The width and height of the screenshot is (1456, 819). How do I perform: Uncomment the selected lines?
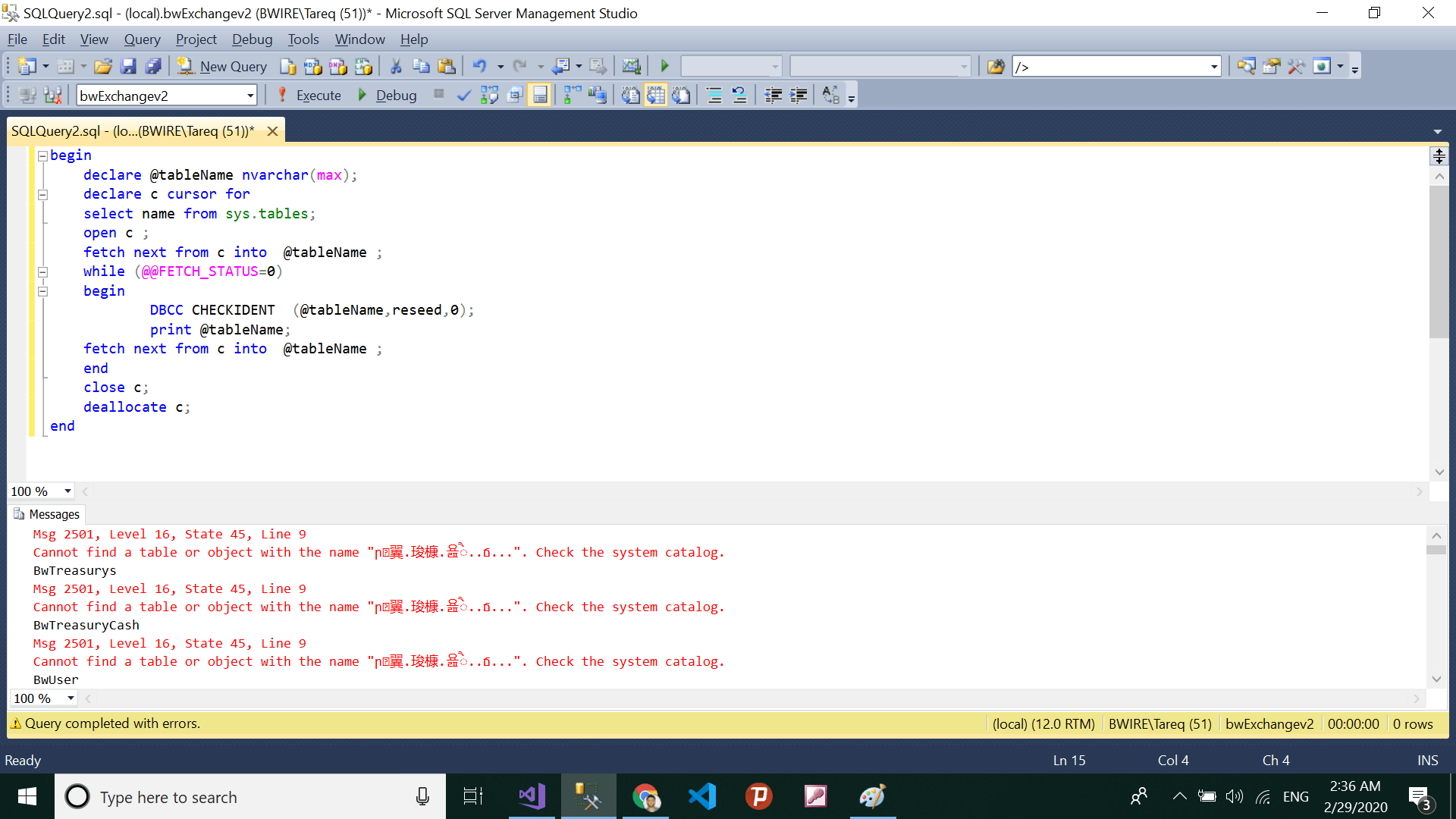[x=739, y=95]
